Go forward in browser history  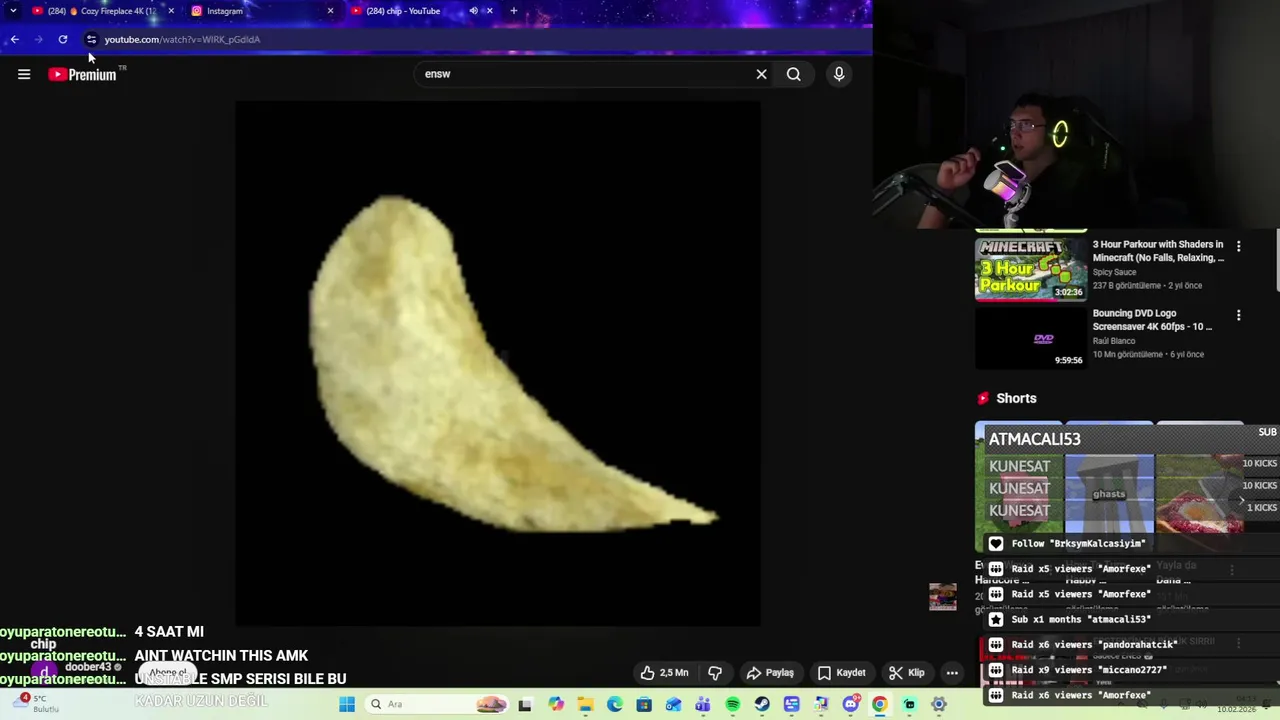(38, 39)
